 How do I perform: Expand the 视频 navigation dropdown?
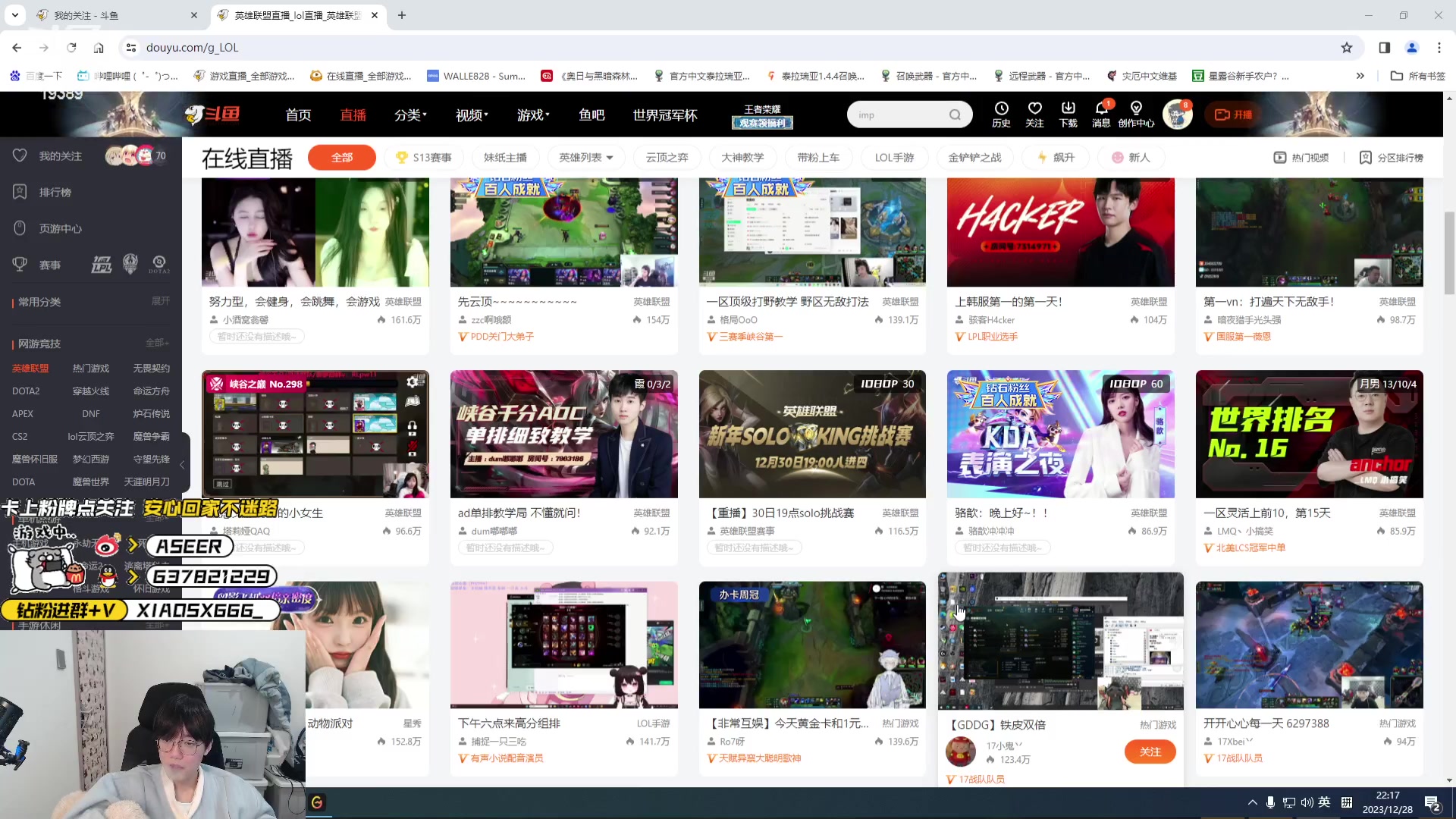[472, 115]
